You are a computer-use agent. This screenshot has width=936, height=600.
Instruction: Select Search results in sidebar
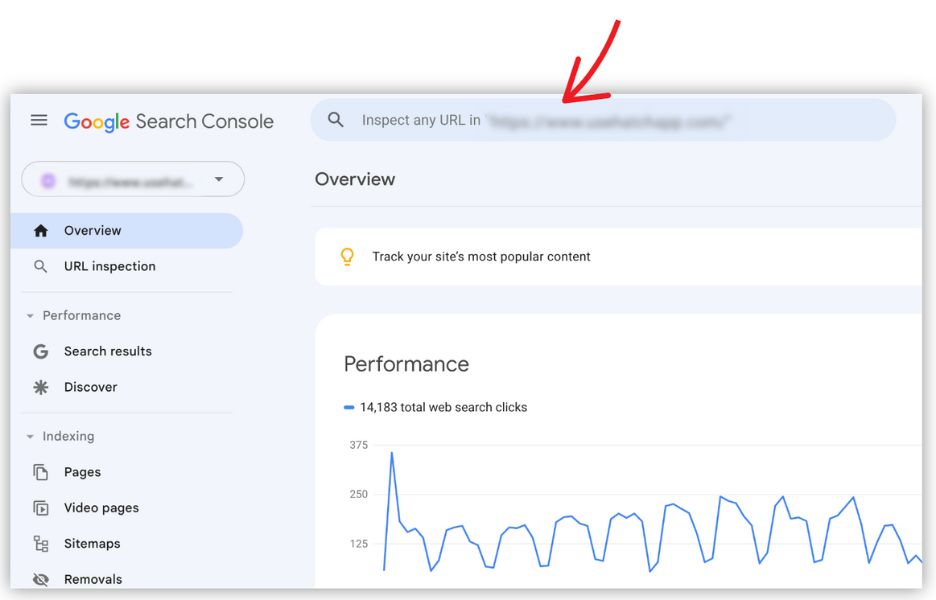point(108,351)
